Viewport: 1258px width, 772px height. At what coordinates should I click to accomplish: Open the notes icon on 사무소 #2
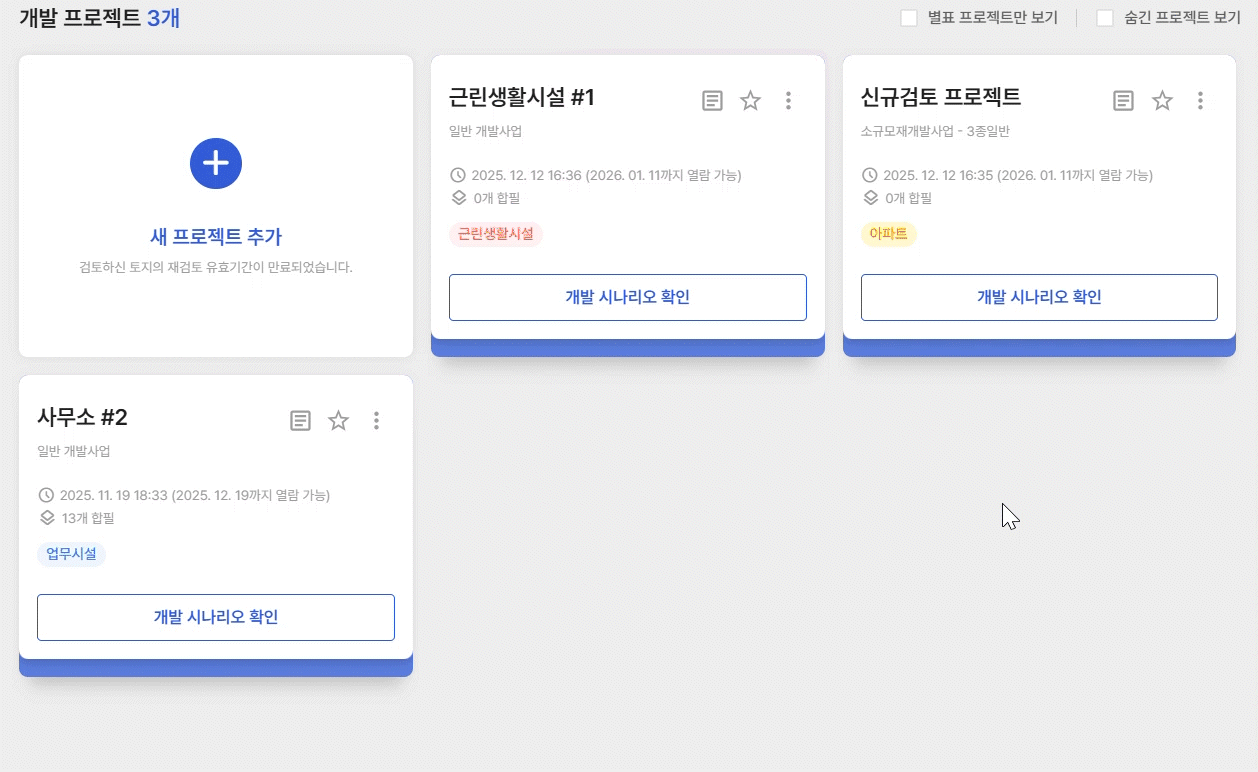[x=300, y=421]
